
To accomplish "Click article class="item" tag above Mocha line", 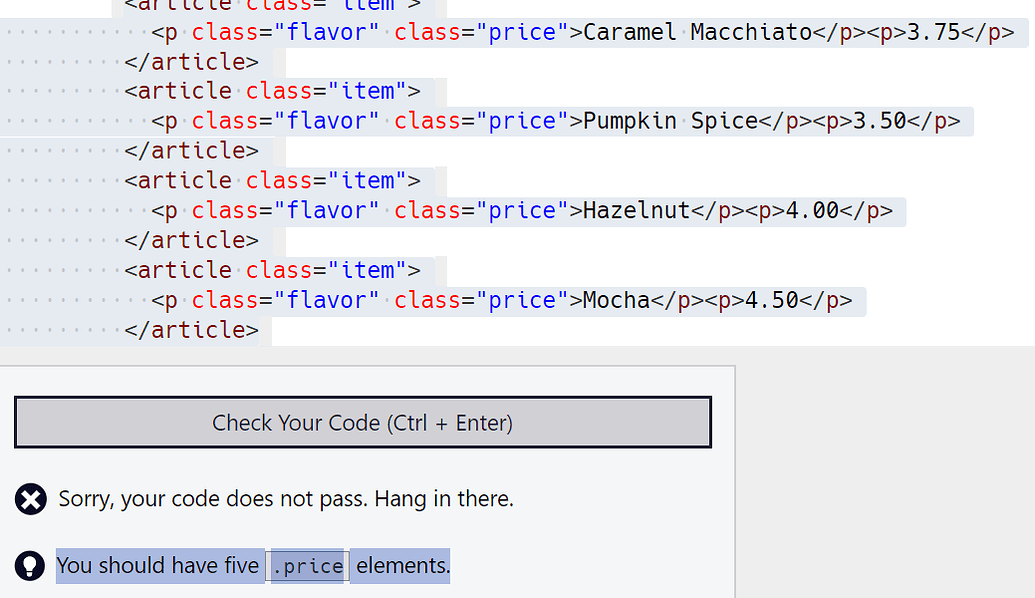I will point(272,271).
